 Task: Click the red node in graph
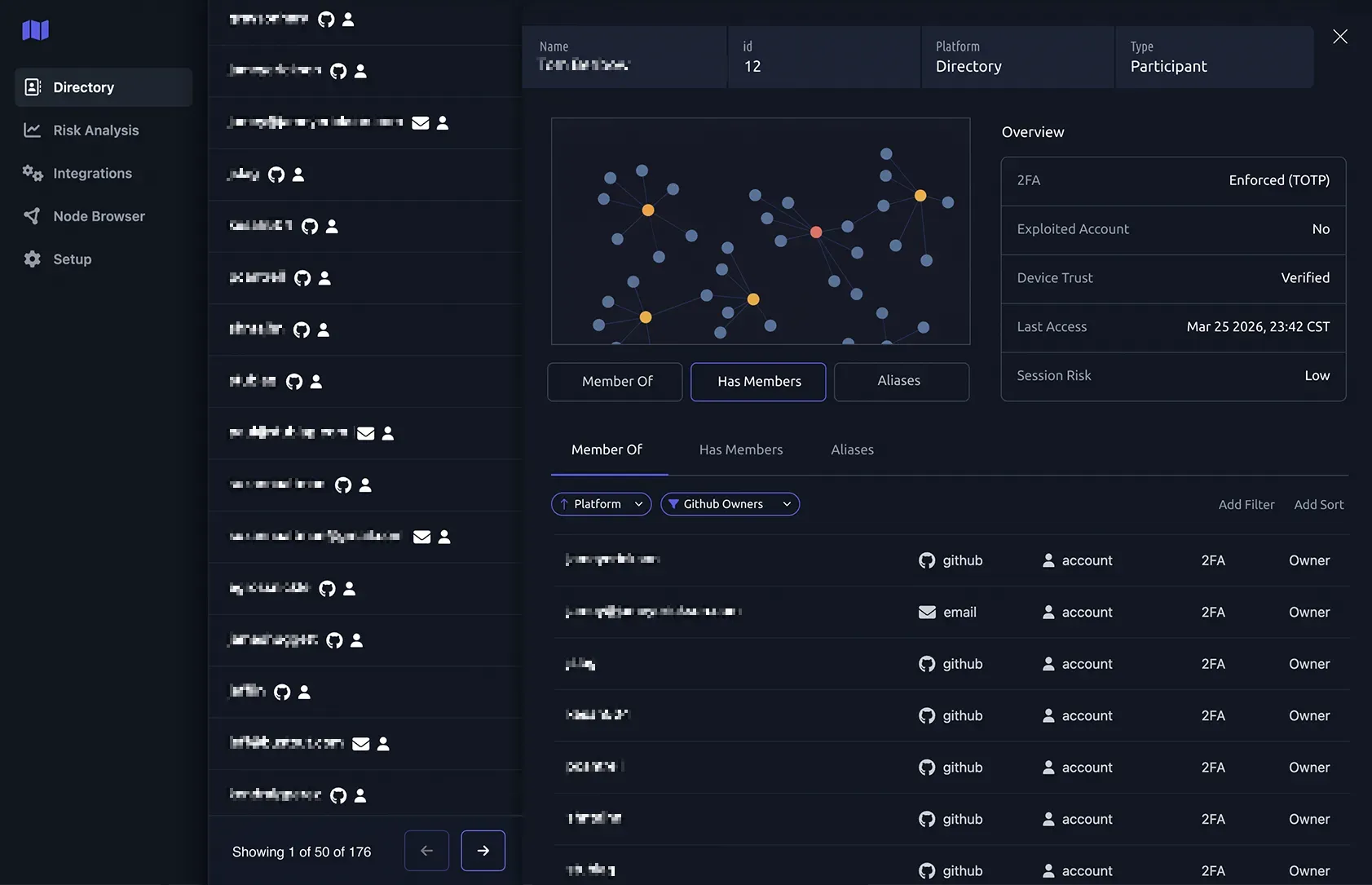(x=816, y=232)
